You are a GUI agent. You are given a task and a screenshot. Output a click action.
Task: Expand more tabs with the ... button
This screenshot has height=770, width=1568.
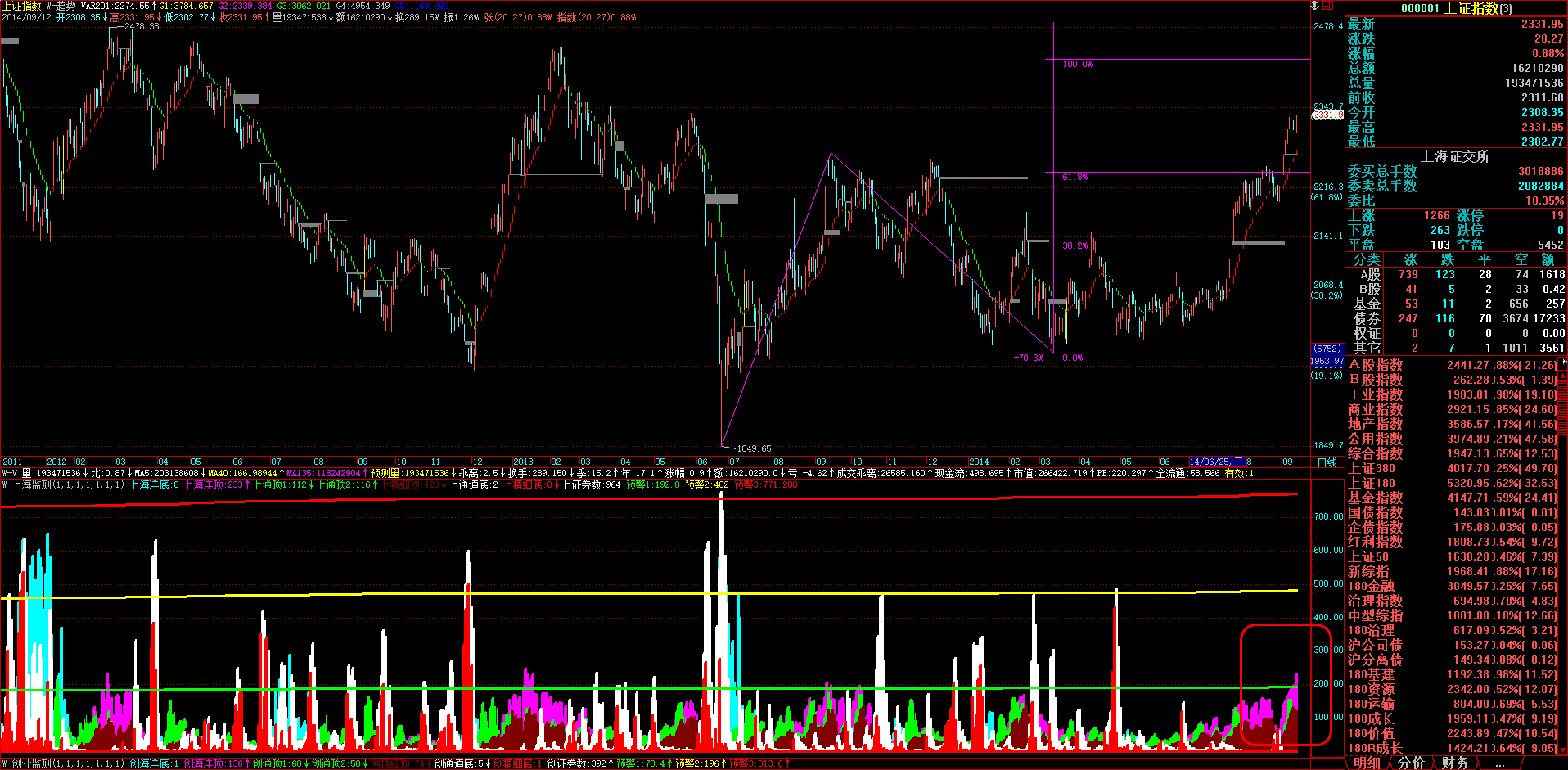[1499, 763]
